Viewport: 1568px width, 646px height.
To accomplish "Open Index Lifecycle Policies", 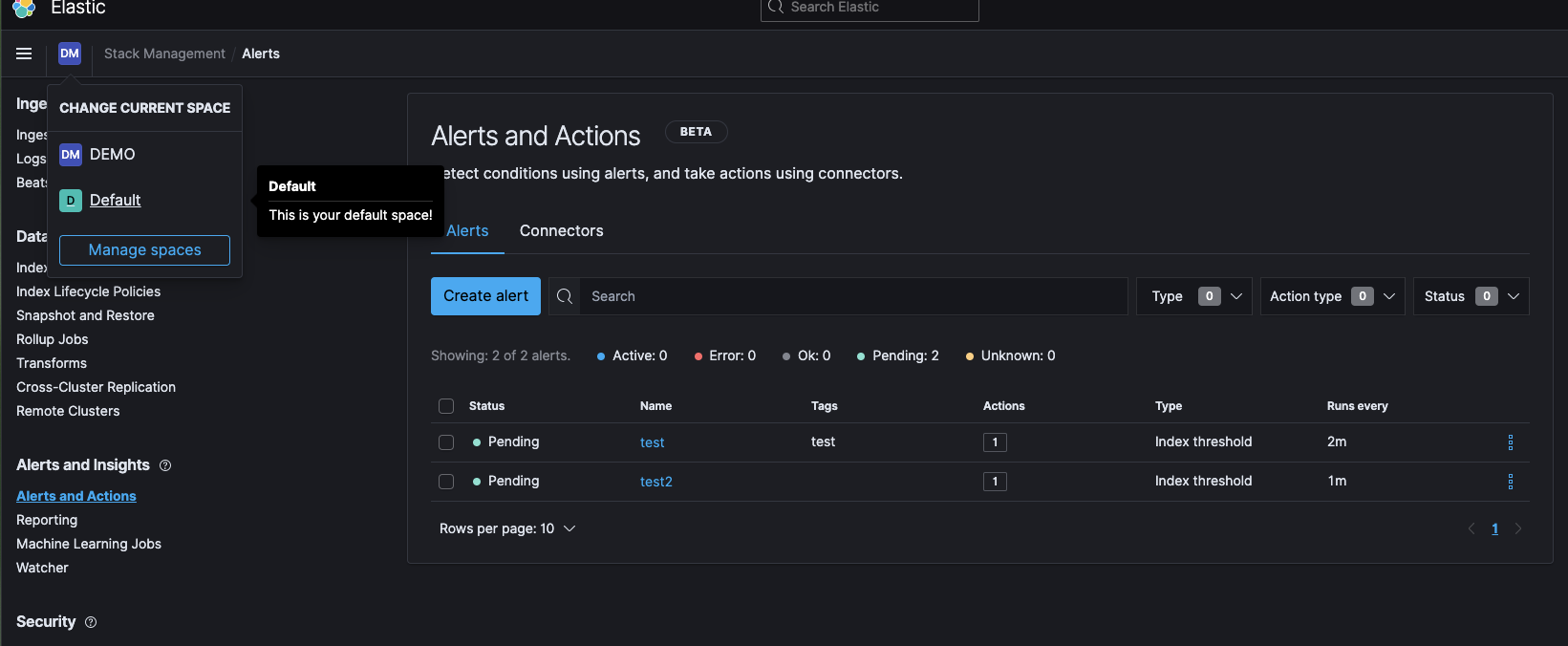I will 88,291.
